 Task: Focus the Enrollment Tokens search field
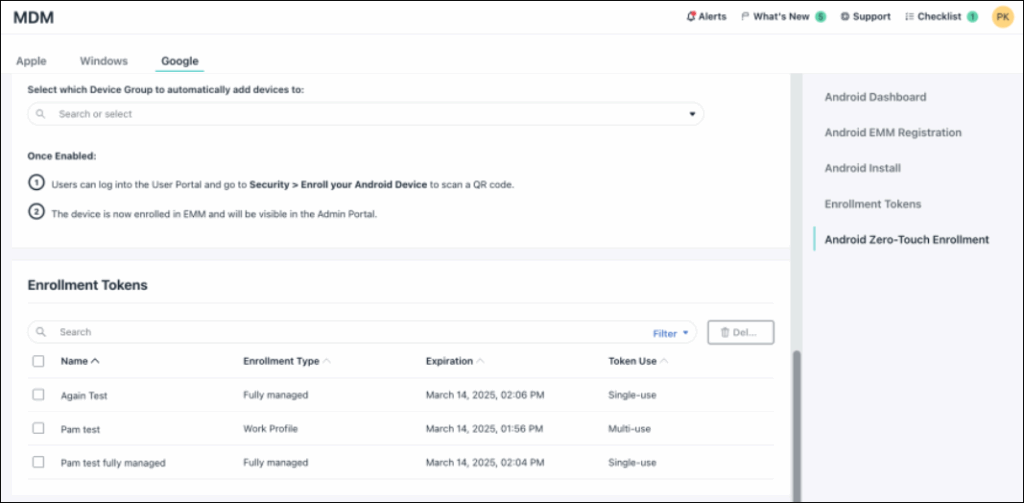pyautogui.click(x=340, y=332)
